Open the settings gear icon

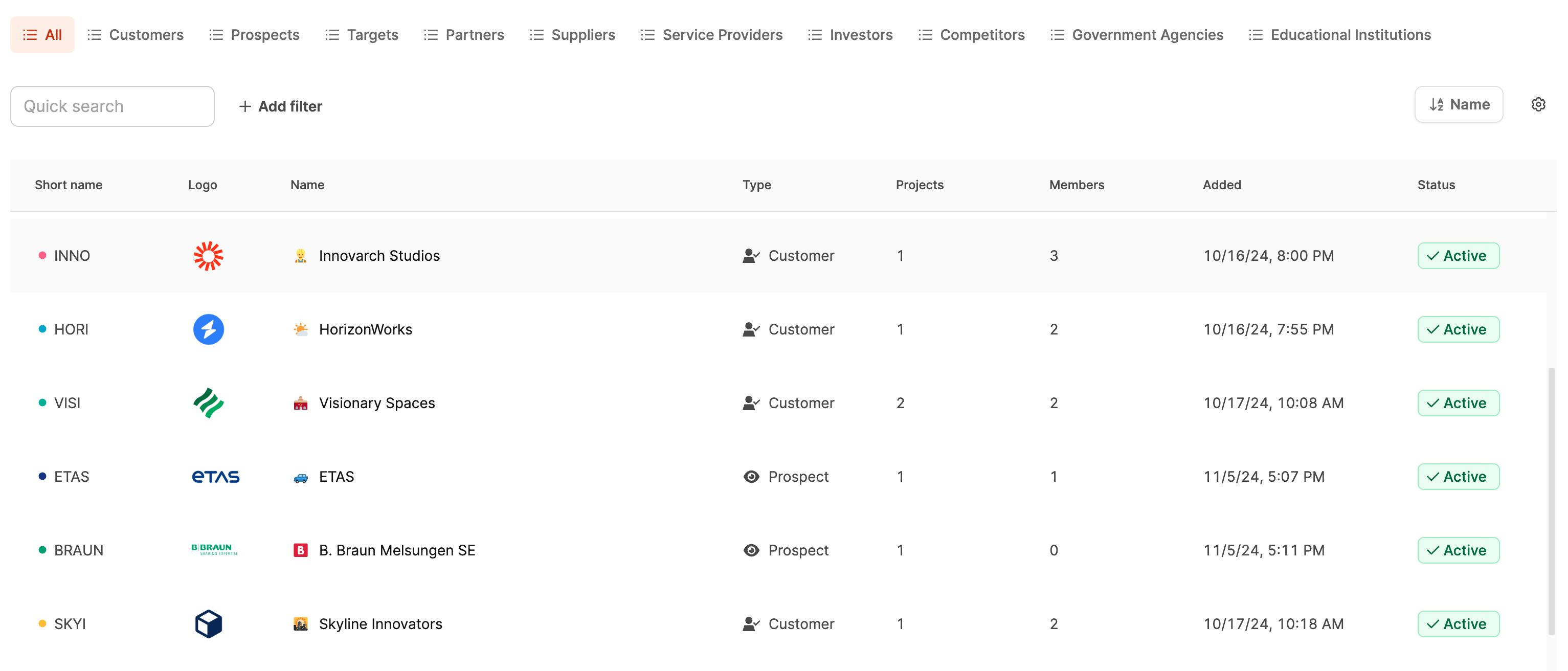pyautogui.click(x=1537, y=105)
